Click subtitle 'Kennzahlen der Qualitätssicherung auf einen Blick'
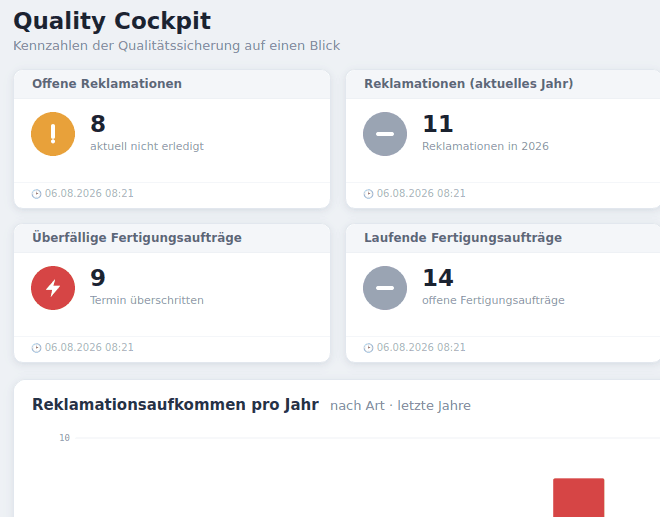This screenshot has height=517, width=660. coord(176,45)
